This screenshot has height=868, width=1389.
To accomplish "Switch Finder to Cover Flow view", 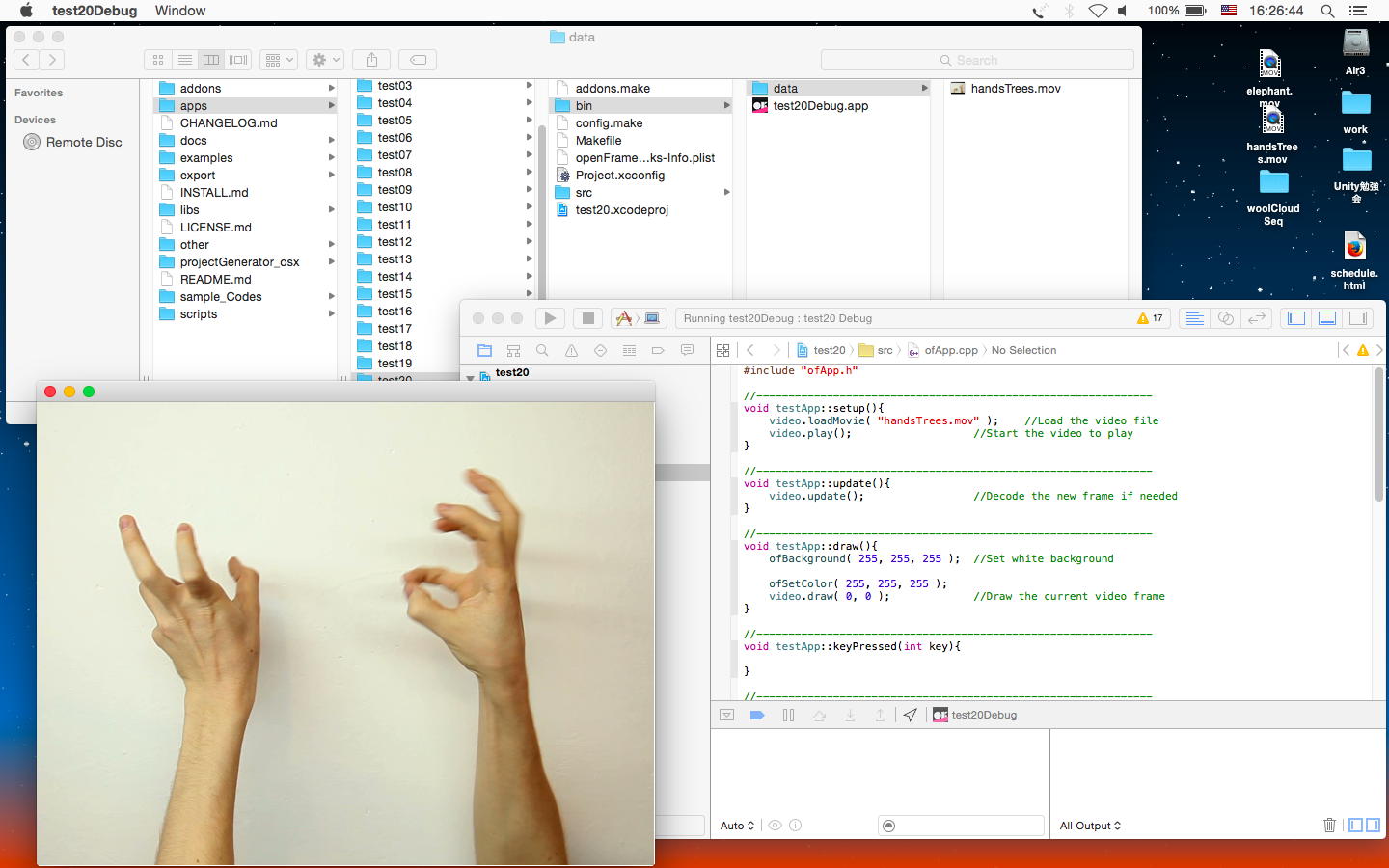I will click(238, 60).
